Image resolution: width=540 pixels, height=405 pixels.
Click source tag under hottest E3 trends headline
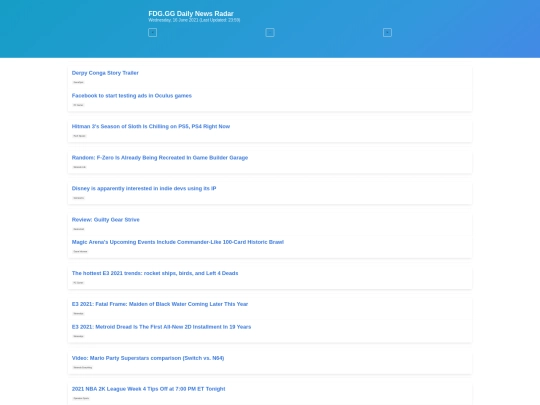pos(79,283)
